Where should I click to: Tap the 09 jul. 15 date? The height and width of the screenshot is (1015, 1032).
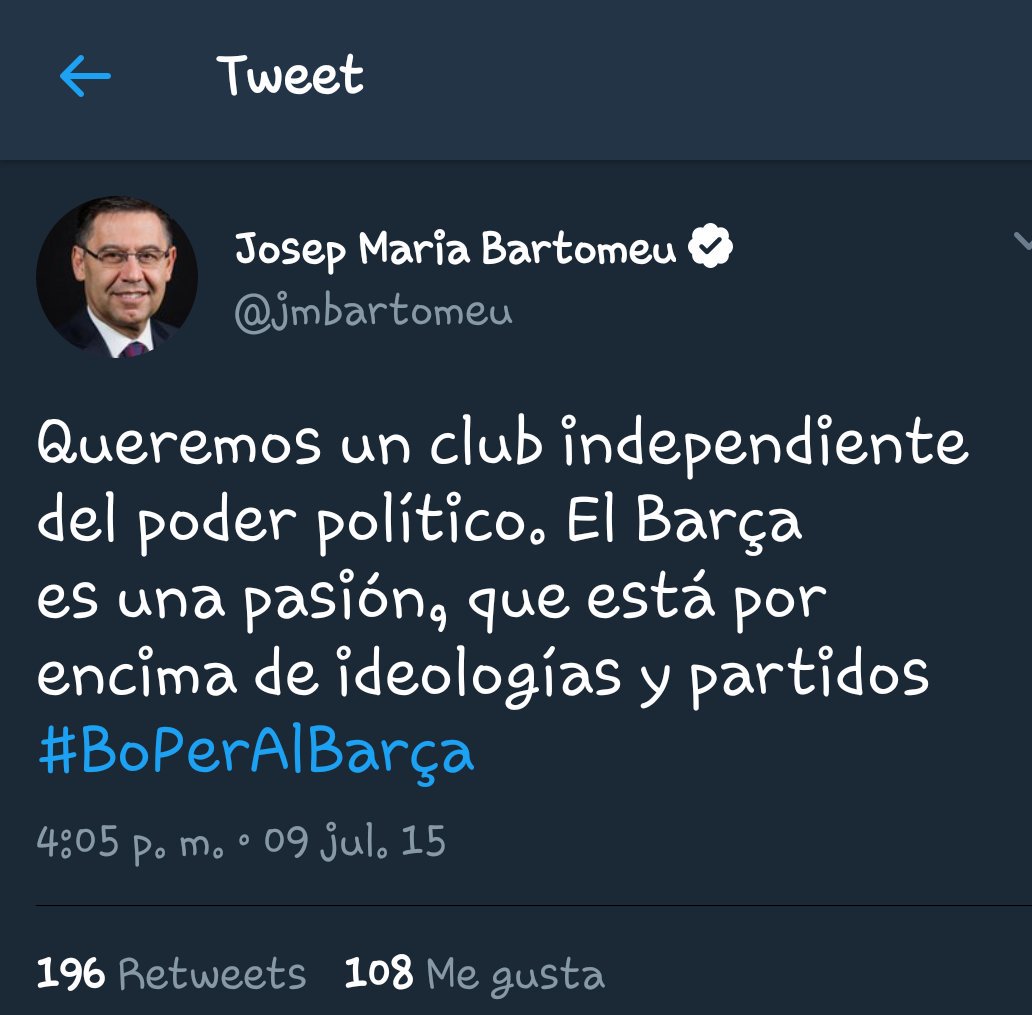[355, 841]
